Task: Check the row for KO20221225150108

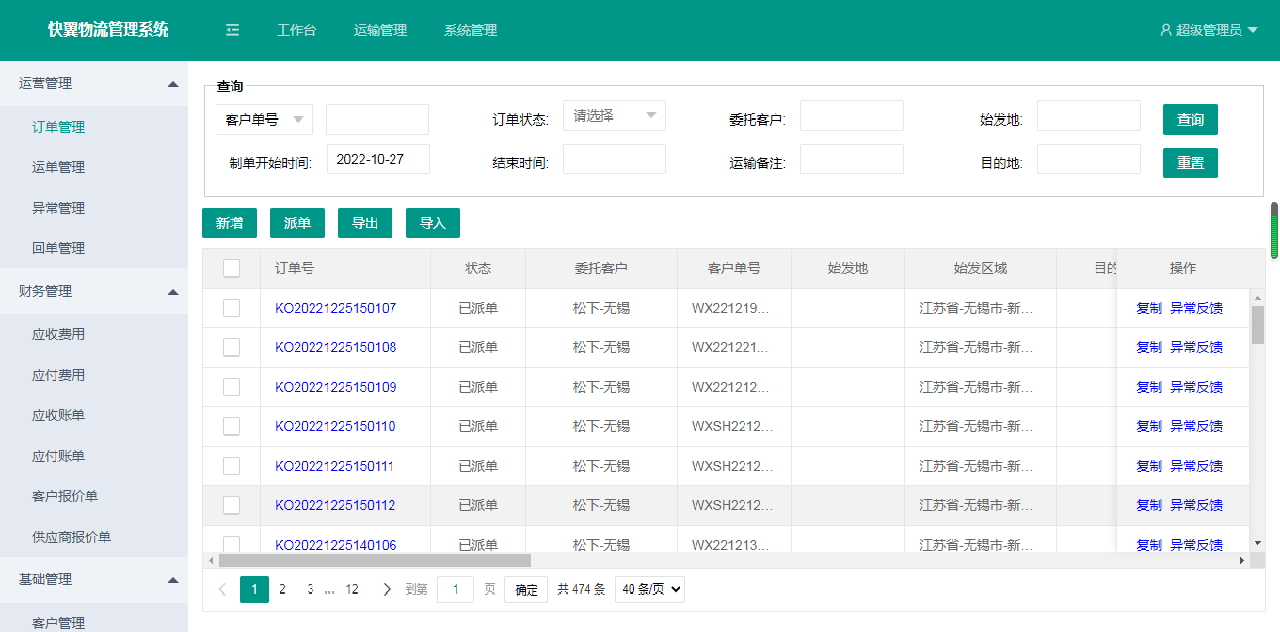Action: [231, 347]
